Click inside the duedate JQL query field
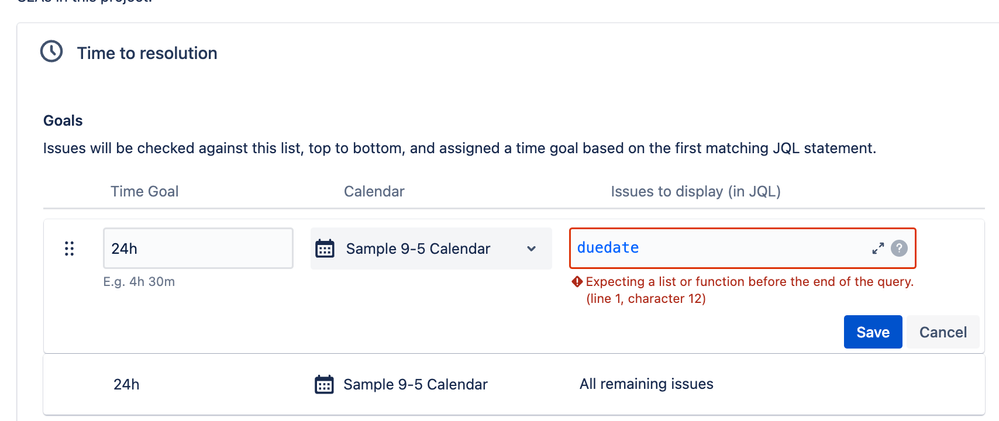The width and height of the screenshot is (999, 421). [720, 248]
